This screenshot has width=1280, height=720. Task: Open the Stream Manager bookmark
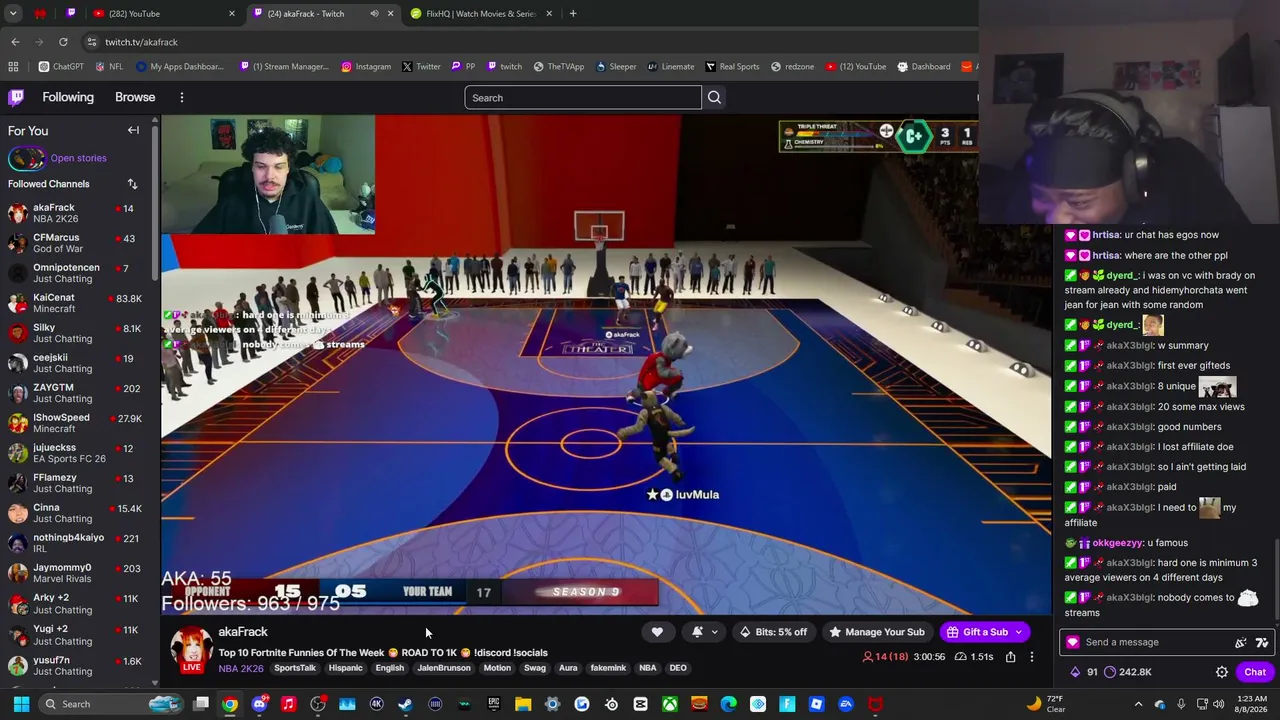click(x=283, y=66)
